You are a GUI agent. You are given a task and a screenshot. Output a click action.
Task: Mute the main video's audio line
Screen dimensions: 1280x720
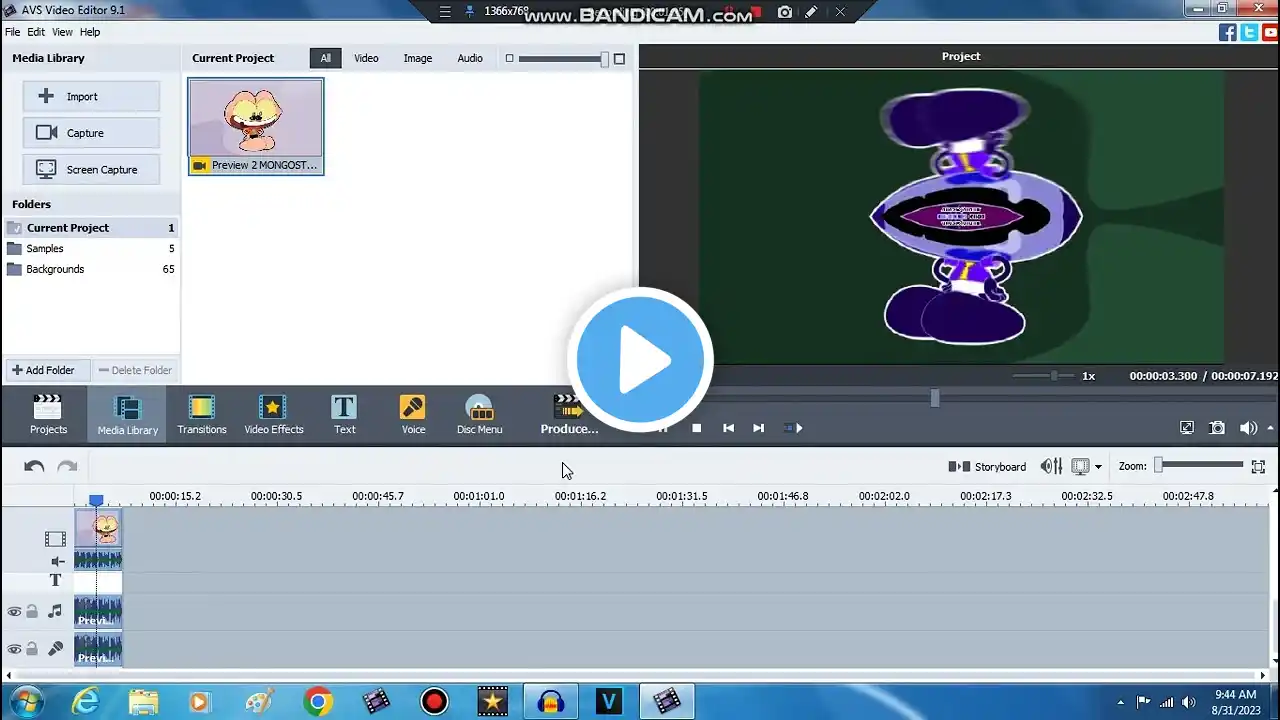click(x=57, y=562)
